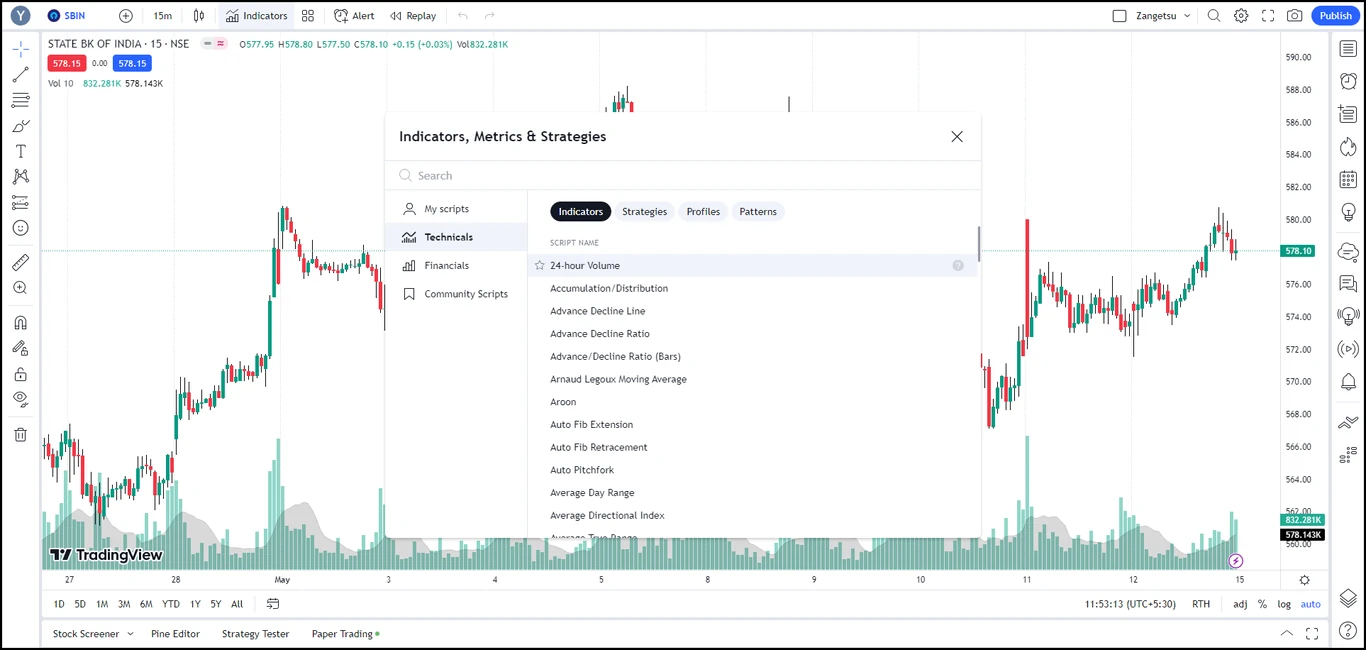Switch to the Profiles tab
Image resolution: width=1366 pixels, height=650 pixels.
pyautogui.click(x=703, y=212)
